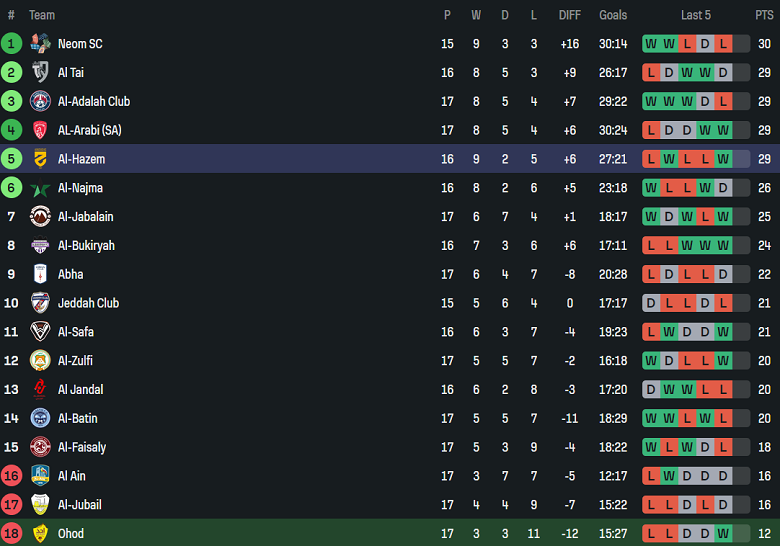Click the Al-Faisaly round badge

click(x=40, y=447)
